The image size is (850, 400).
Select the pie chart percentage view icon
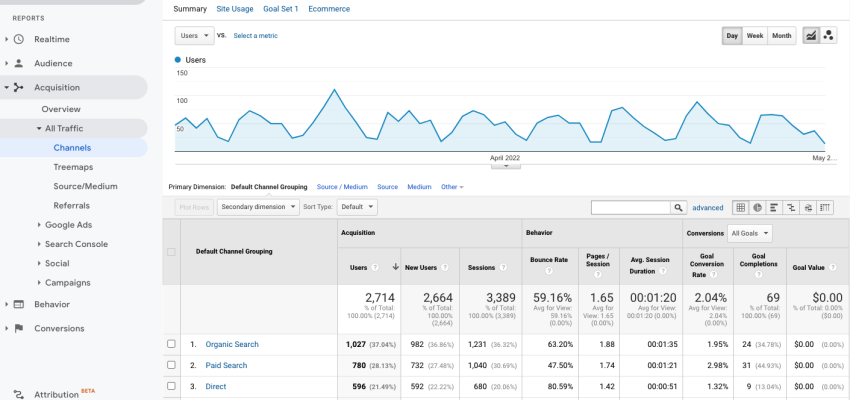pyautogui.click(x=757, y=207)
